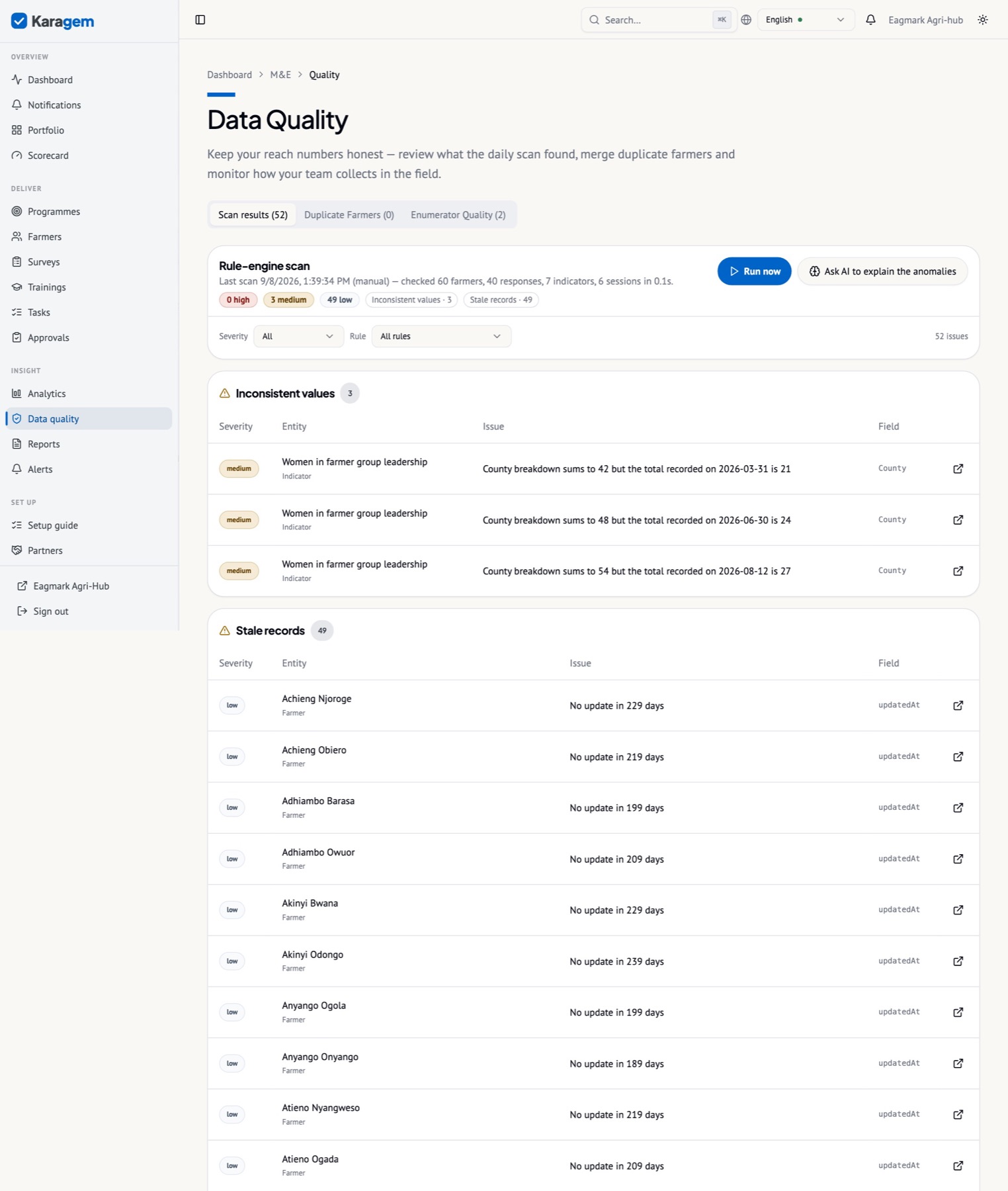Open Anyango Ogola's record link icon
This screenshot has width=1008, height=1191.
(x=958, y=1012)
